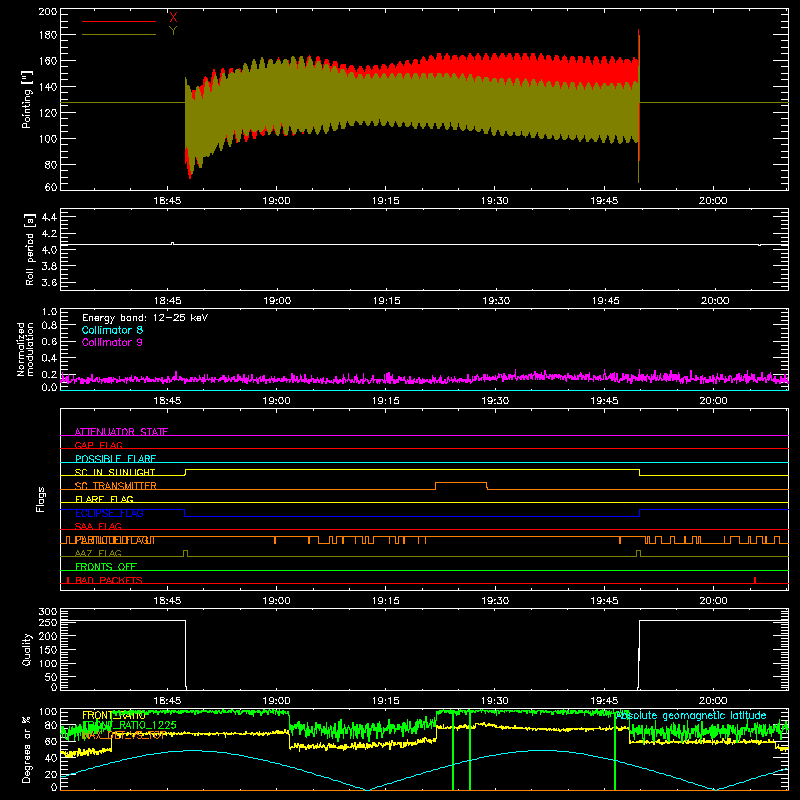The height and width of the screenshot is (800, 800).
Task: Click the Roll period axis title
Action: click(30, 249)
